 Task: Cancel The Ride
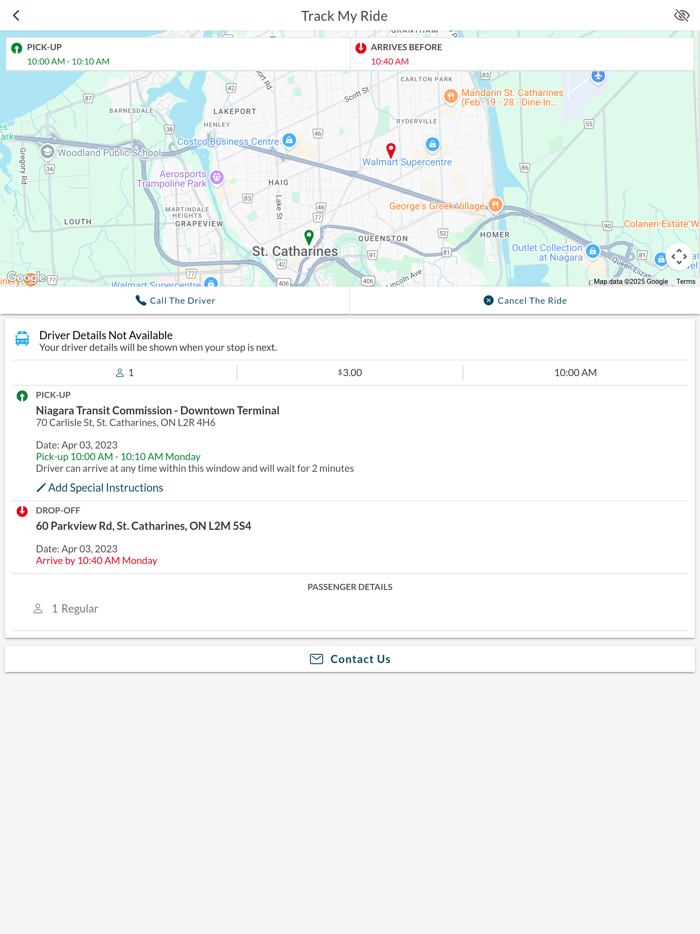[x=525, y=301]
